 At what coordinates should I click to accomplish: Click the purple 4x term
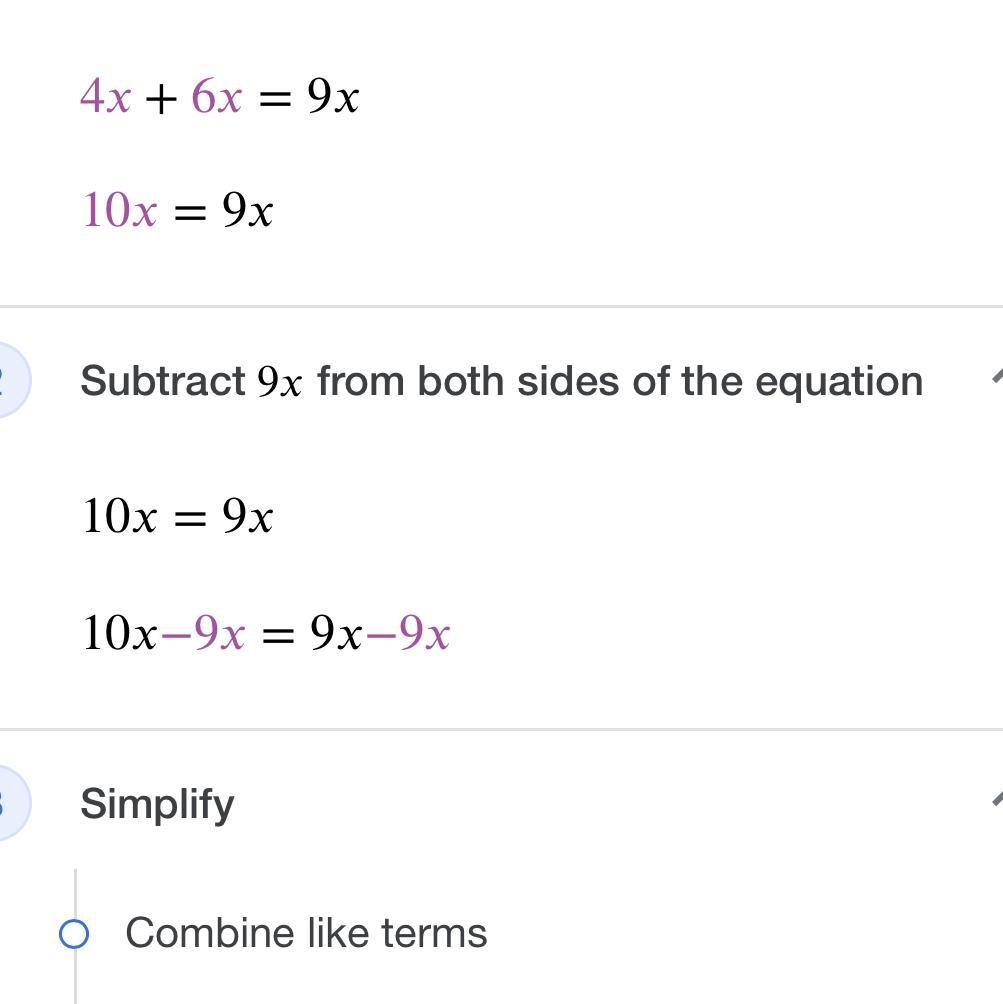point(105,97)
